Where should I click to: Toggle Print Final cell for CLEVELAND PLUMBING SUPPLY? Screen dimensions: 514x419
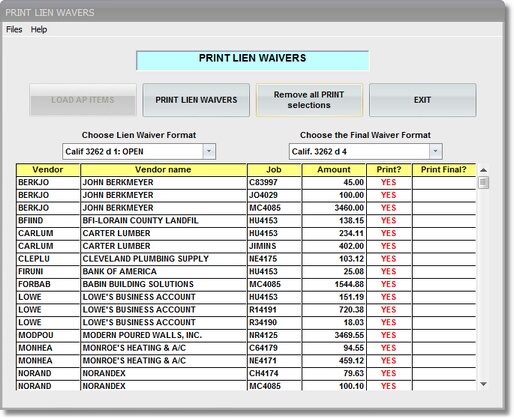coord(444,259)
